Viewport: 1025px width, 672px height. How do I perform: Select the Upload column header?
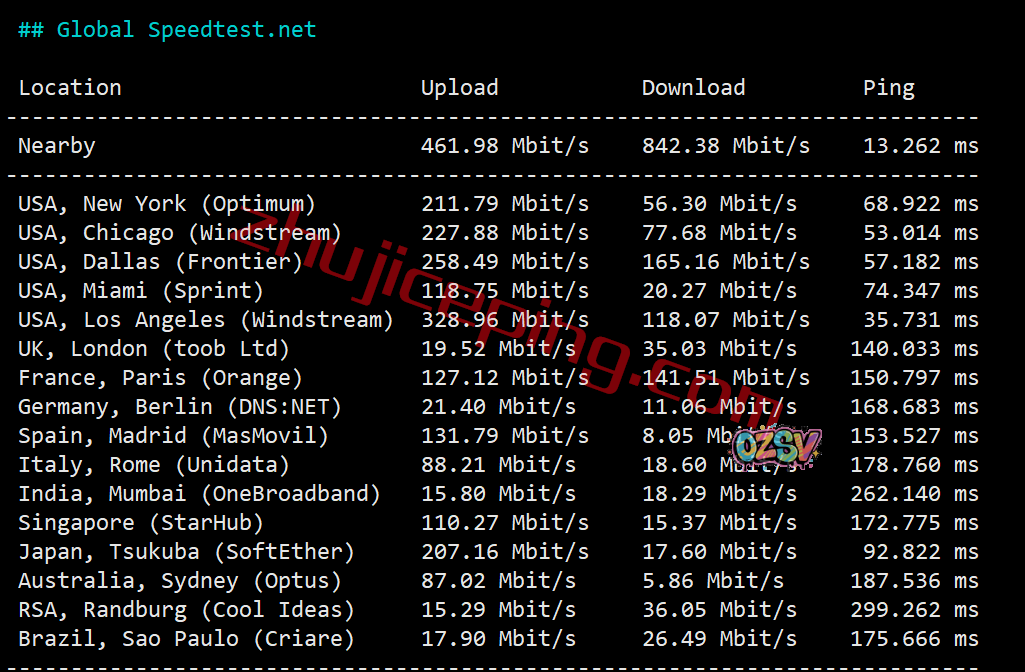click(460, 88)
